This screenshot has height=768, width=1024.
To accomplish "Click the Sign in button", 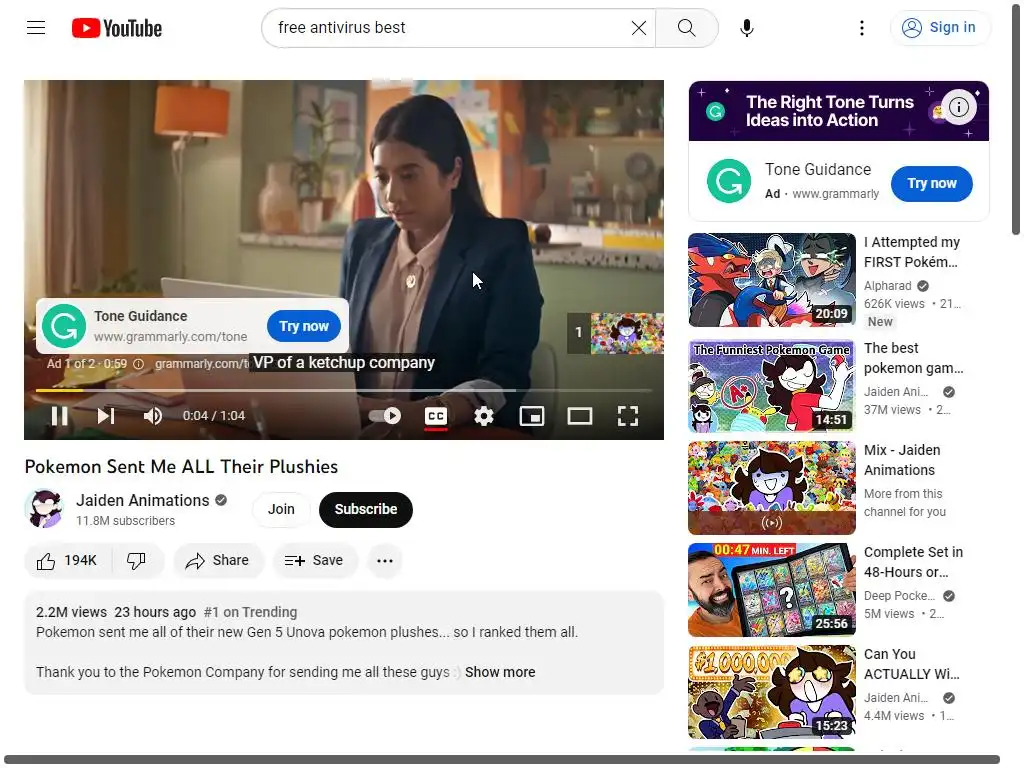I will coord(940,27).
